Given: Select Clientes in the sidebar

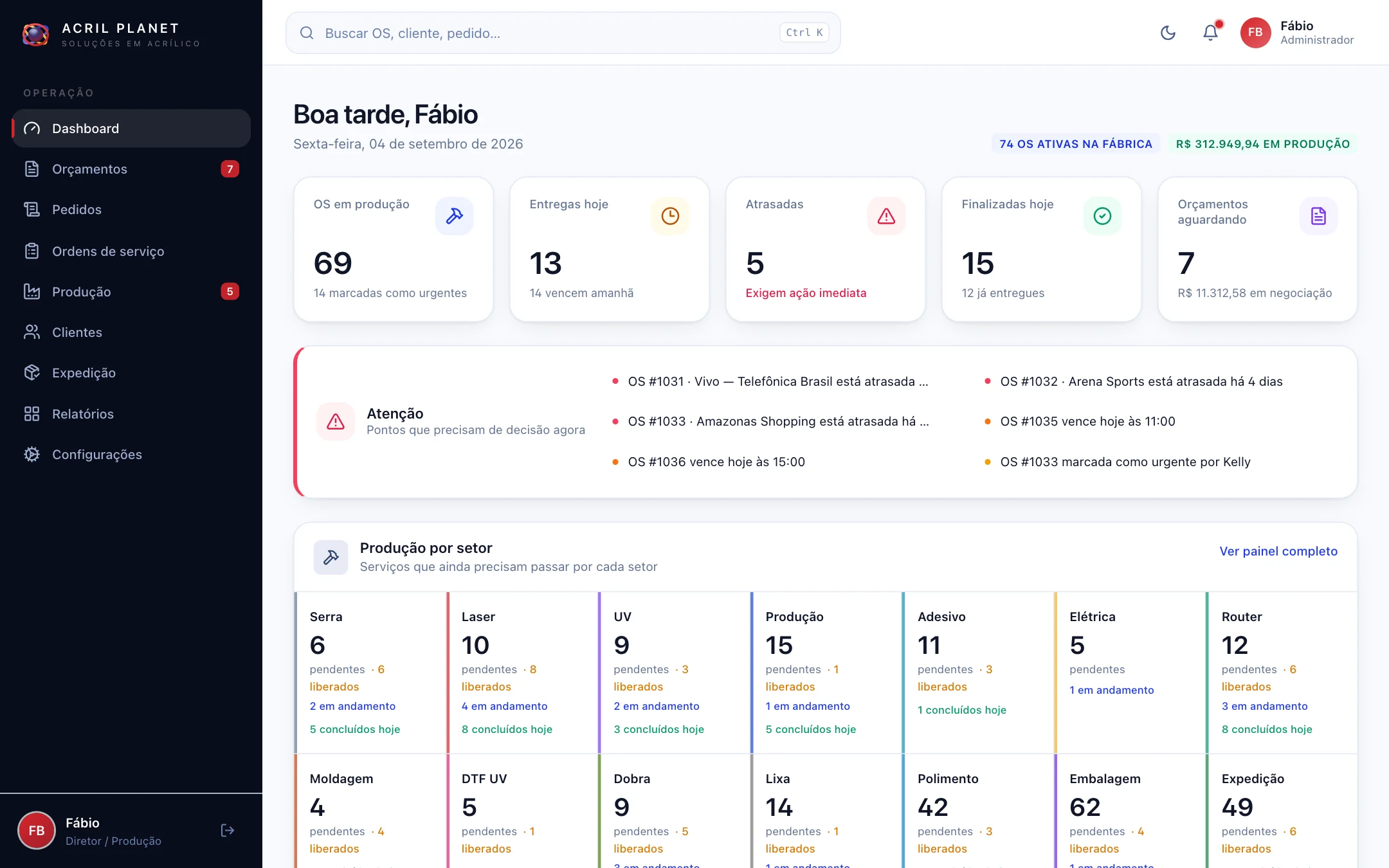Looking at the screenshot, I should [131, 332].
